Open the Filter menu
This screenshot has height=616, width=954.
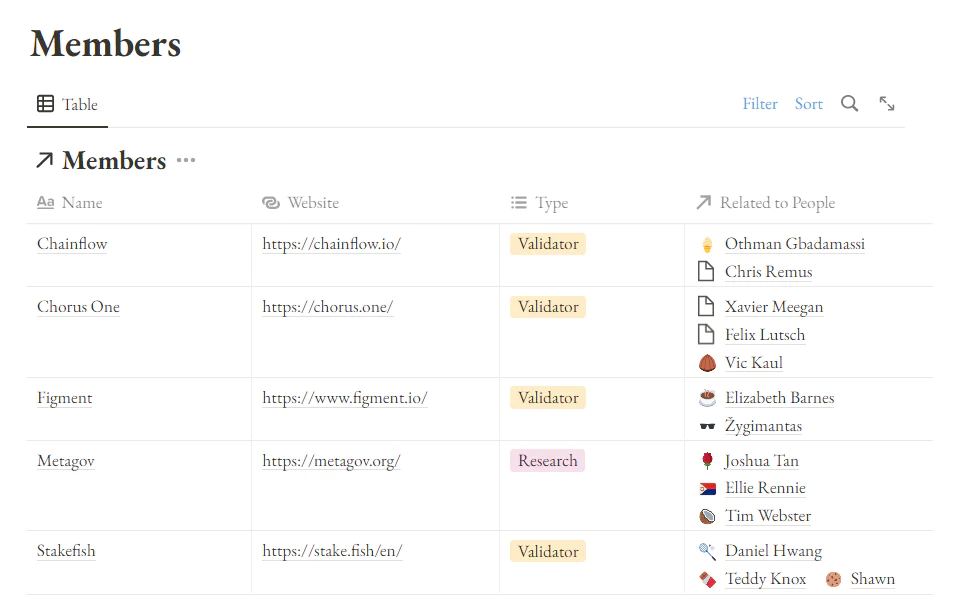click(760, 104)
